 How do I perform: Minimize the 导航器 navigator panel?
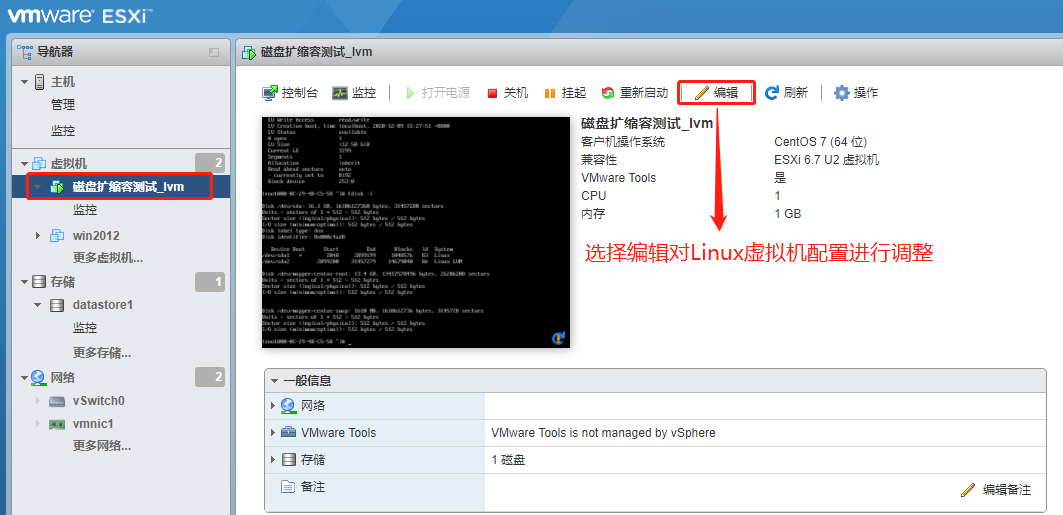[214, 52]
